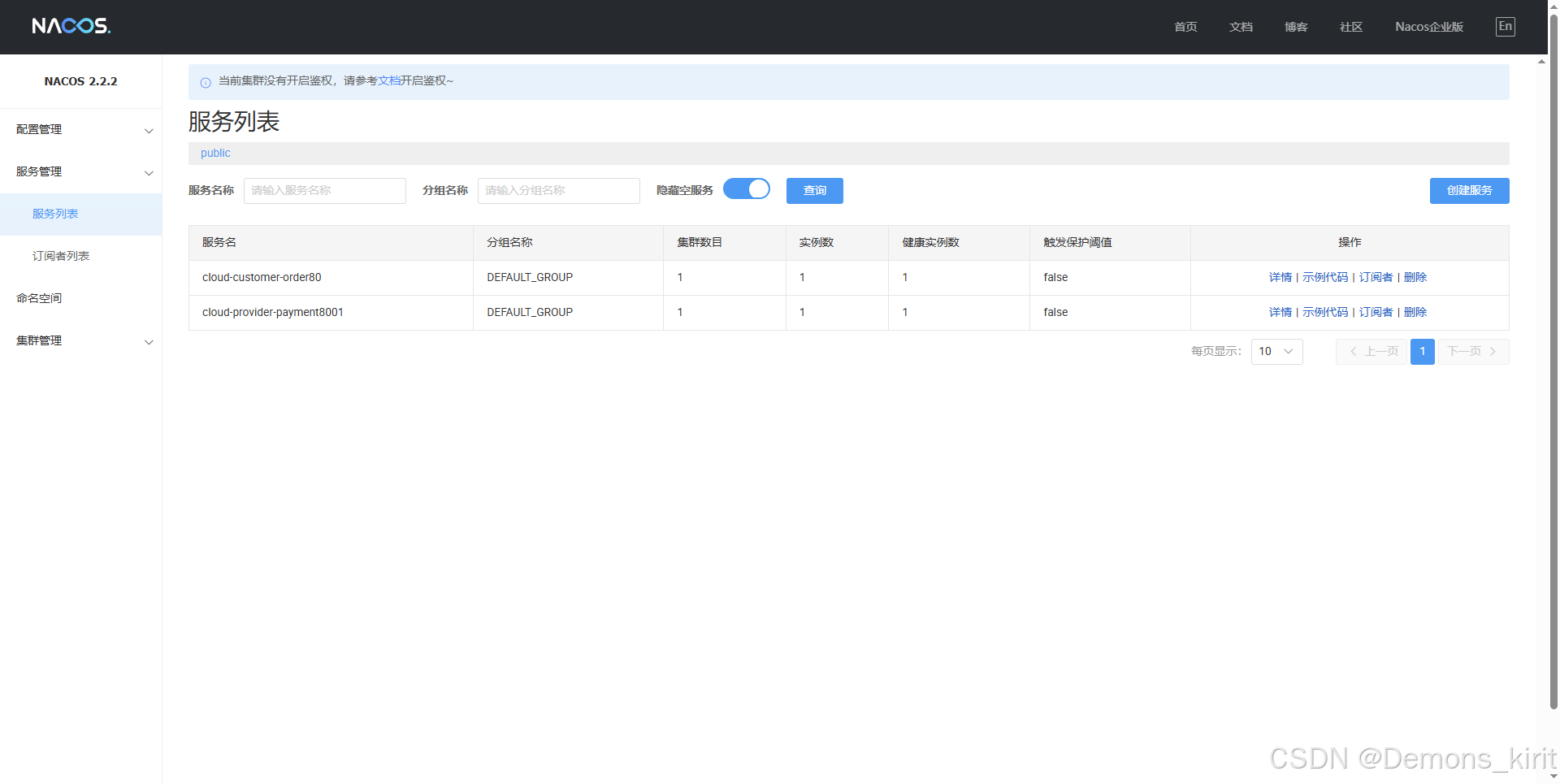This screenshot has width=1560, height=784.
Task: Open 社区 in the top navigation
Action: pos(1351,27)
